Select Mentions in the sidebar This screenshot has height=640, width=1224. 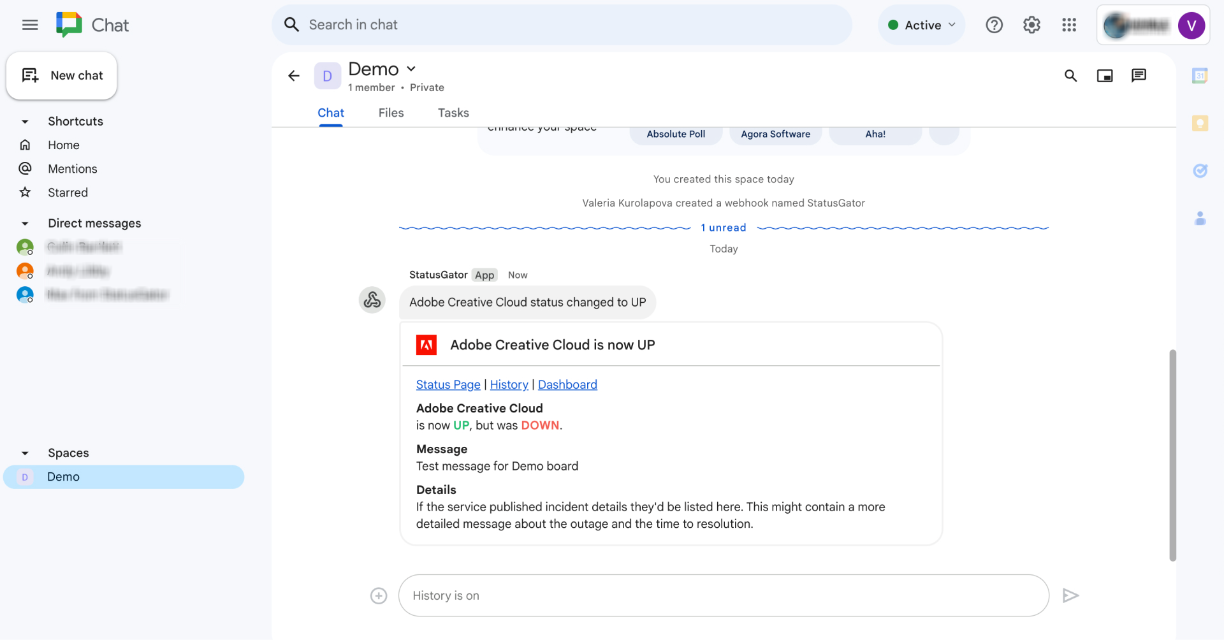(x=73, y=169)
